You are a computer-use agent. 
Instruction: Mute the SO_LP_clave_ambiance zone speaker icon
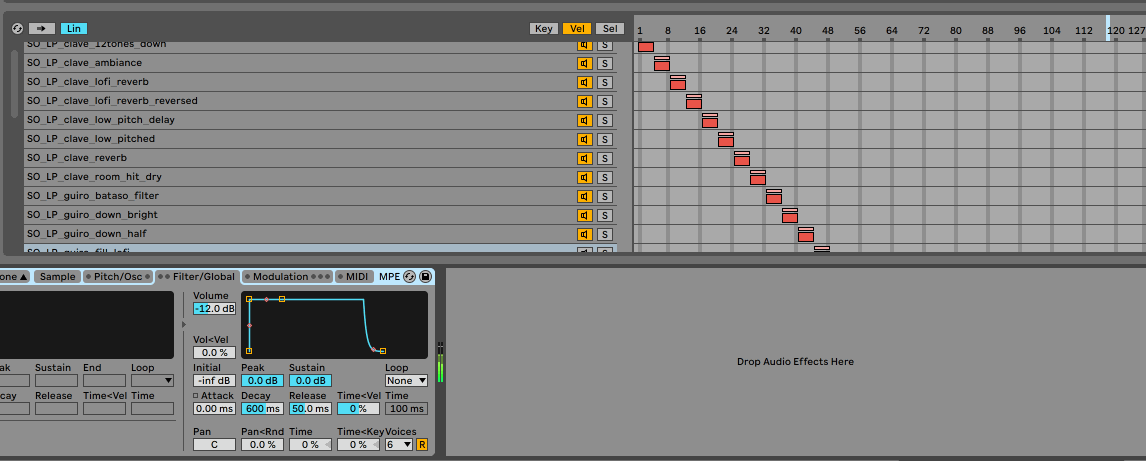tap(584, 63)
